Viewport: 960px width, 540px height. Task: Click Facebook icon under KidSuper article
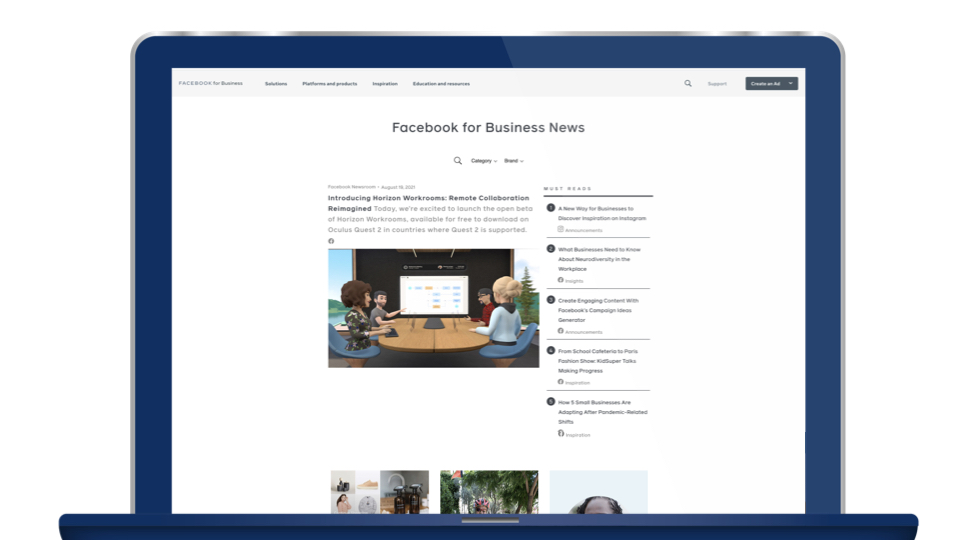(560, 381)
